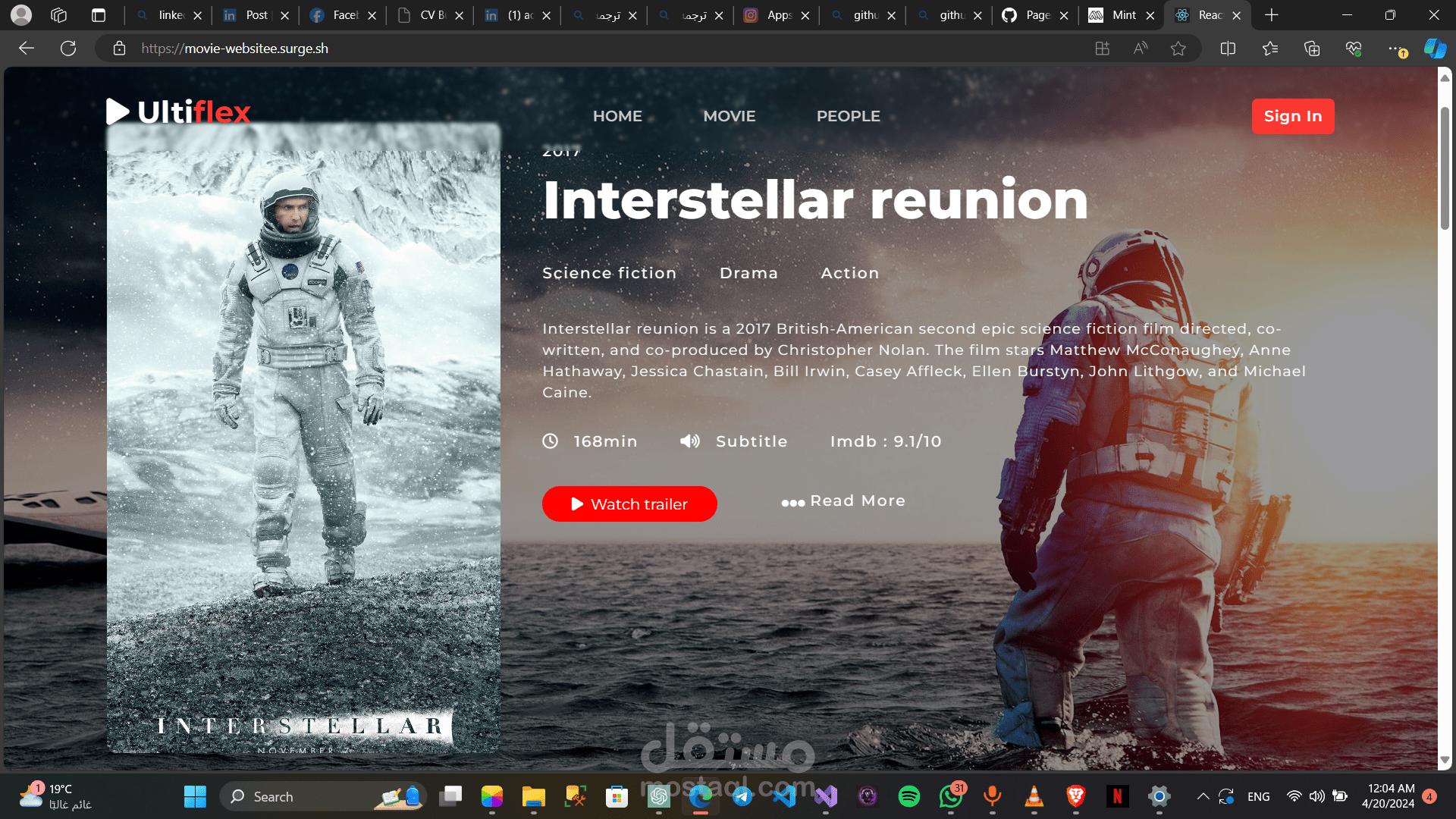Open the PEOPLE menu item
This screenshot has height=819, width=1456.
click(849, 116)
